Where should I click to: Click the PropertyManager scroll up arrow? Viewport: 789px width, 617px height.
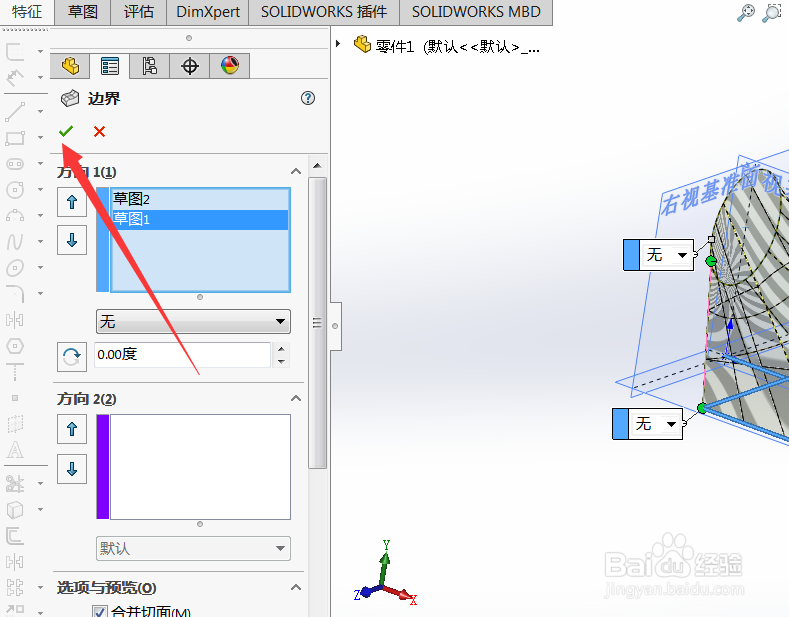point(317,166)
